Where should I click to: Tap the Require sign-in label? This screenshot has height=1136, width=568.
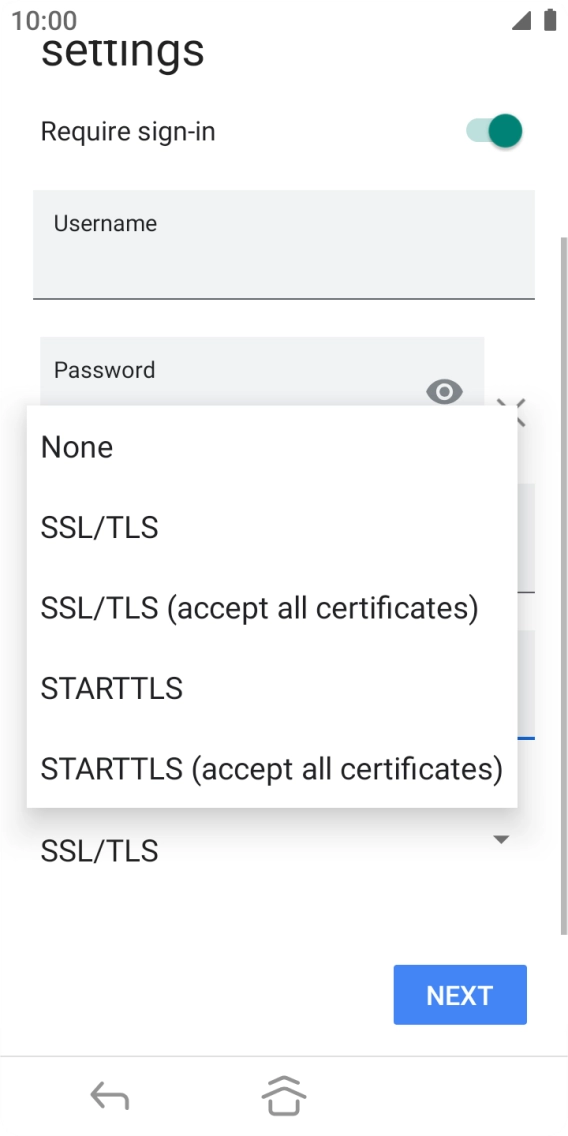(x=128, y=132)
